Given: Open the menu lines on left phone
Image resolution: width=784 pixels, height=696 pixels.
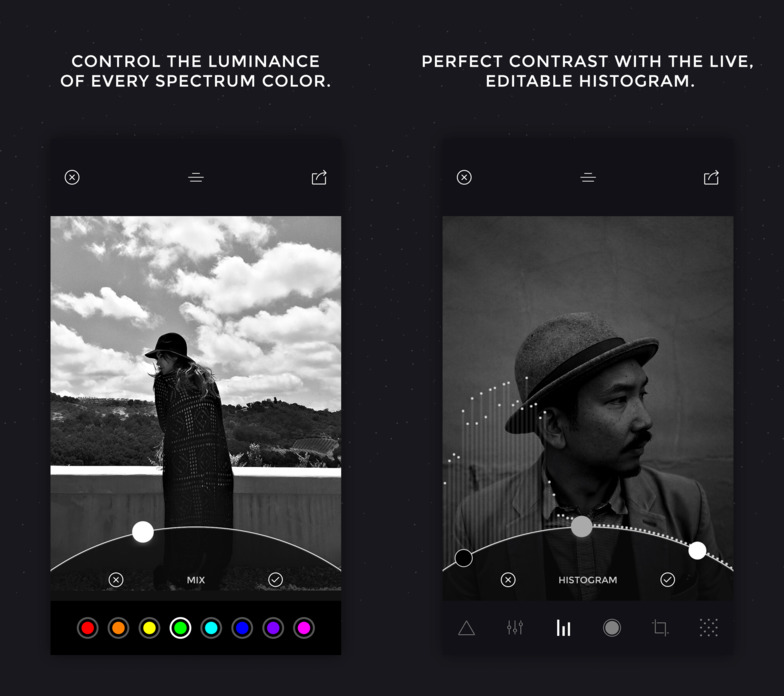Looking at the screenshot, I should pos(196,177).
